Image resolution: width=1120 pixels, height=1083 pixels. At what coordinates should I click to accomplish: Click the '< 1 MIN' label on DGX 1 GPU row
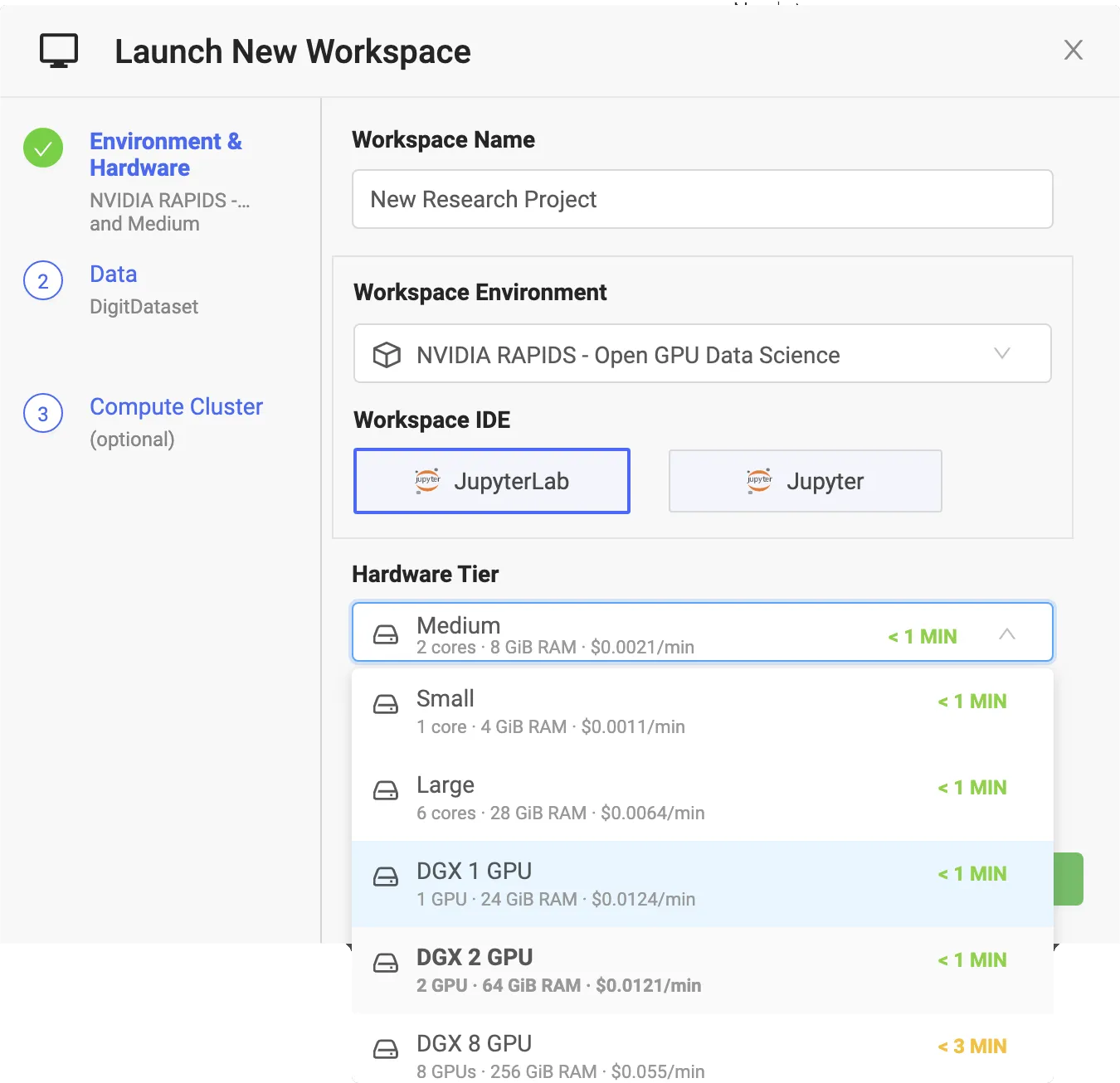972,873
